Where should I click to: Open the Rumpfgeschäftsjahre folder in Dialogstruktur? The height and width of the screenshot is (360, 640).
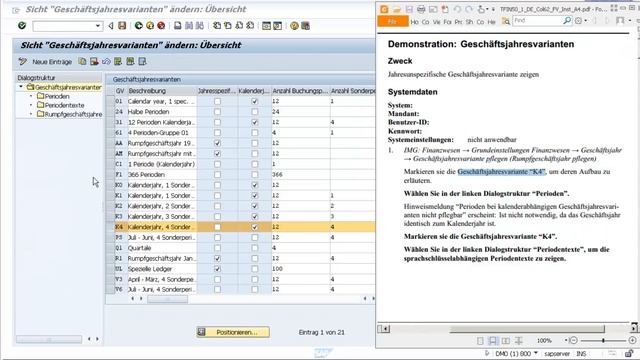pos(69,114)
